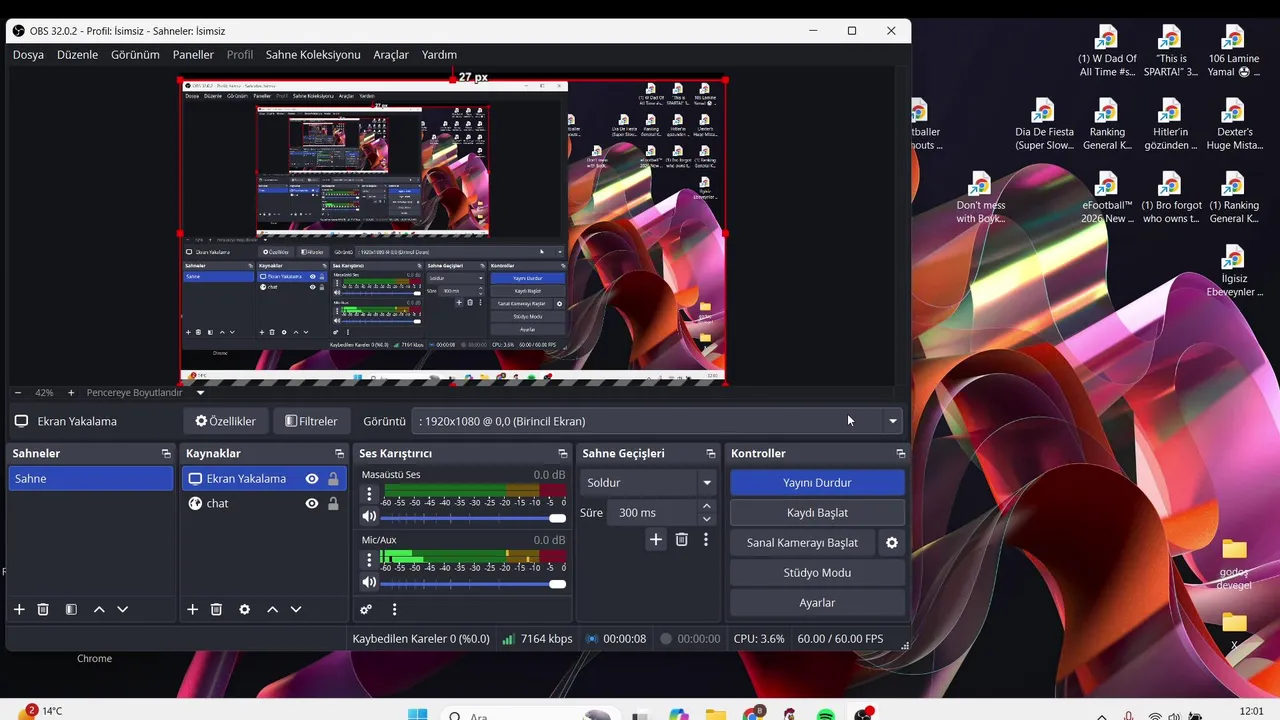Screen dimensions: 1280x720
Task: Open the Sahne Koleksiyonu menu
Action: point(313,55)
